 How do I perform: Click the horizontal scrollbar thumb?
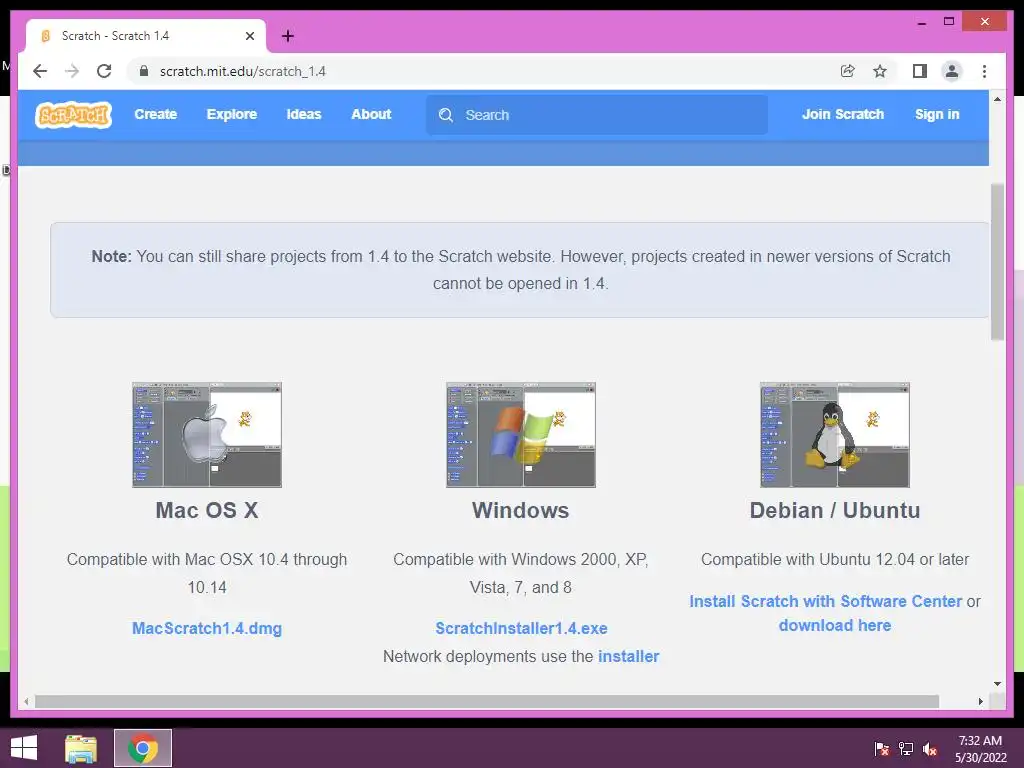click(487, 701)
